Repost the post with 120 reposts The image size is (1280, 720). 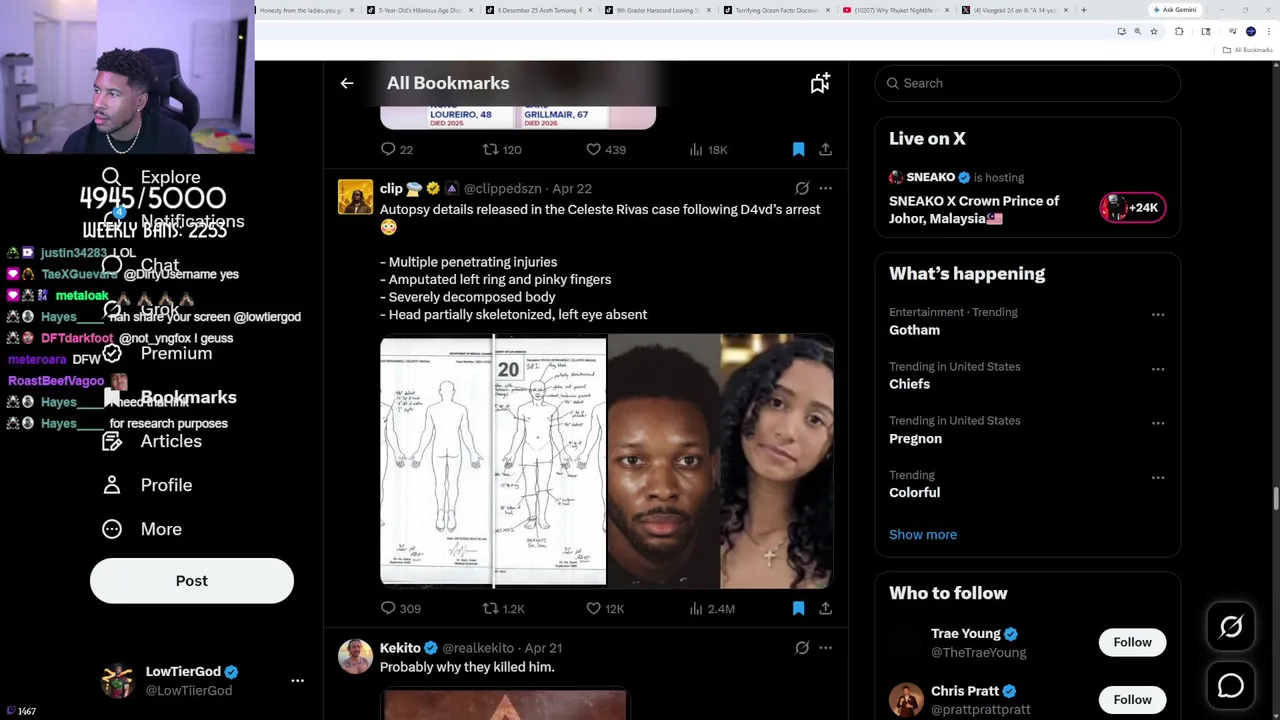click(x=490, y=149)
